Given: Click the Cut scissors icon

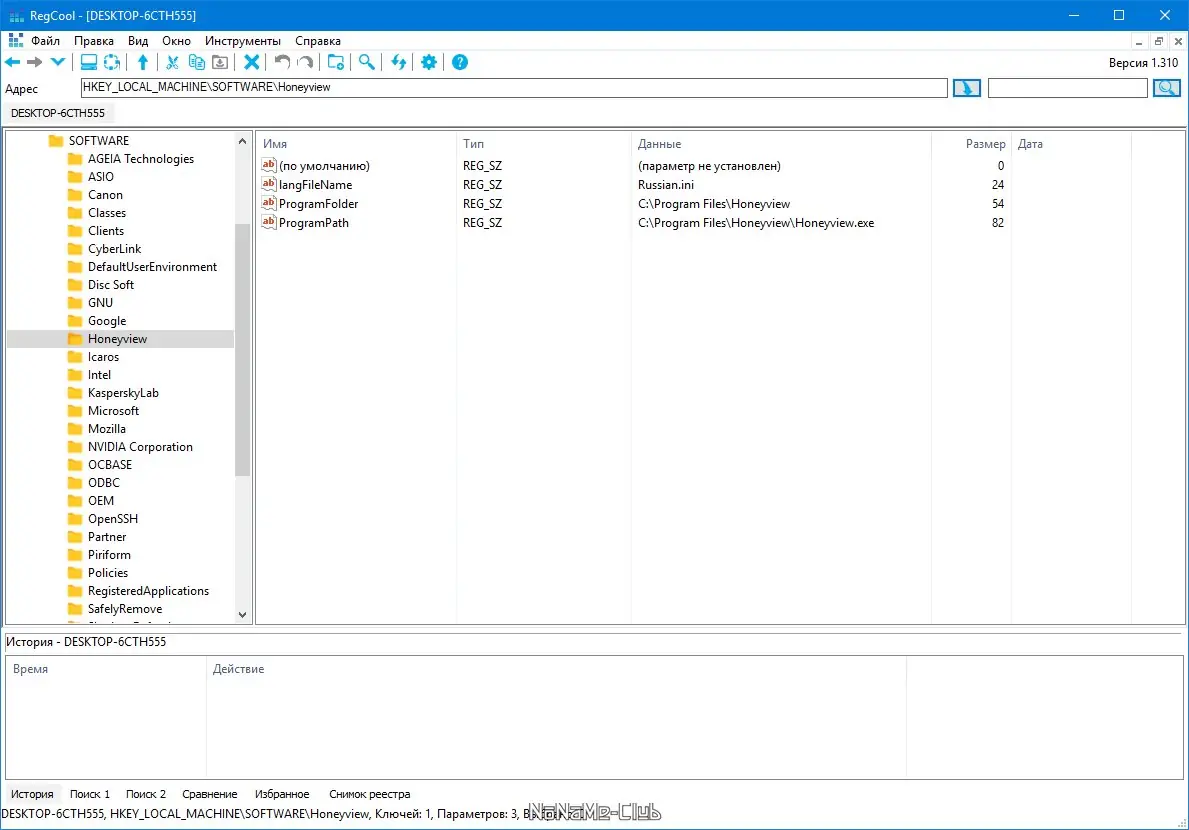Looking at the screenshot, I should pyautogui.click(x=172, y=62).
